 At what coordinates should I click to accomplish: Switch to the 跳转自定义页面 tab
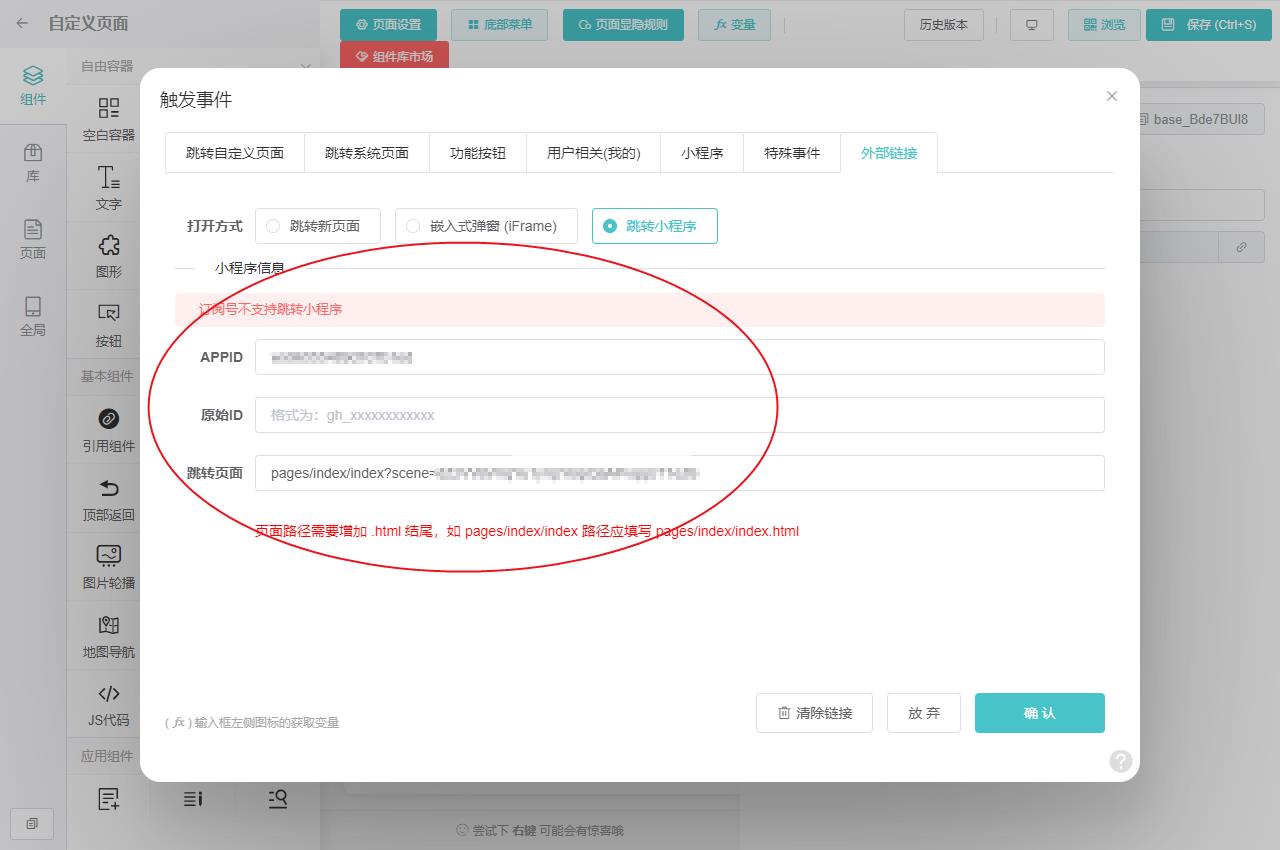point(235,153)
